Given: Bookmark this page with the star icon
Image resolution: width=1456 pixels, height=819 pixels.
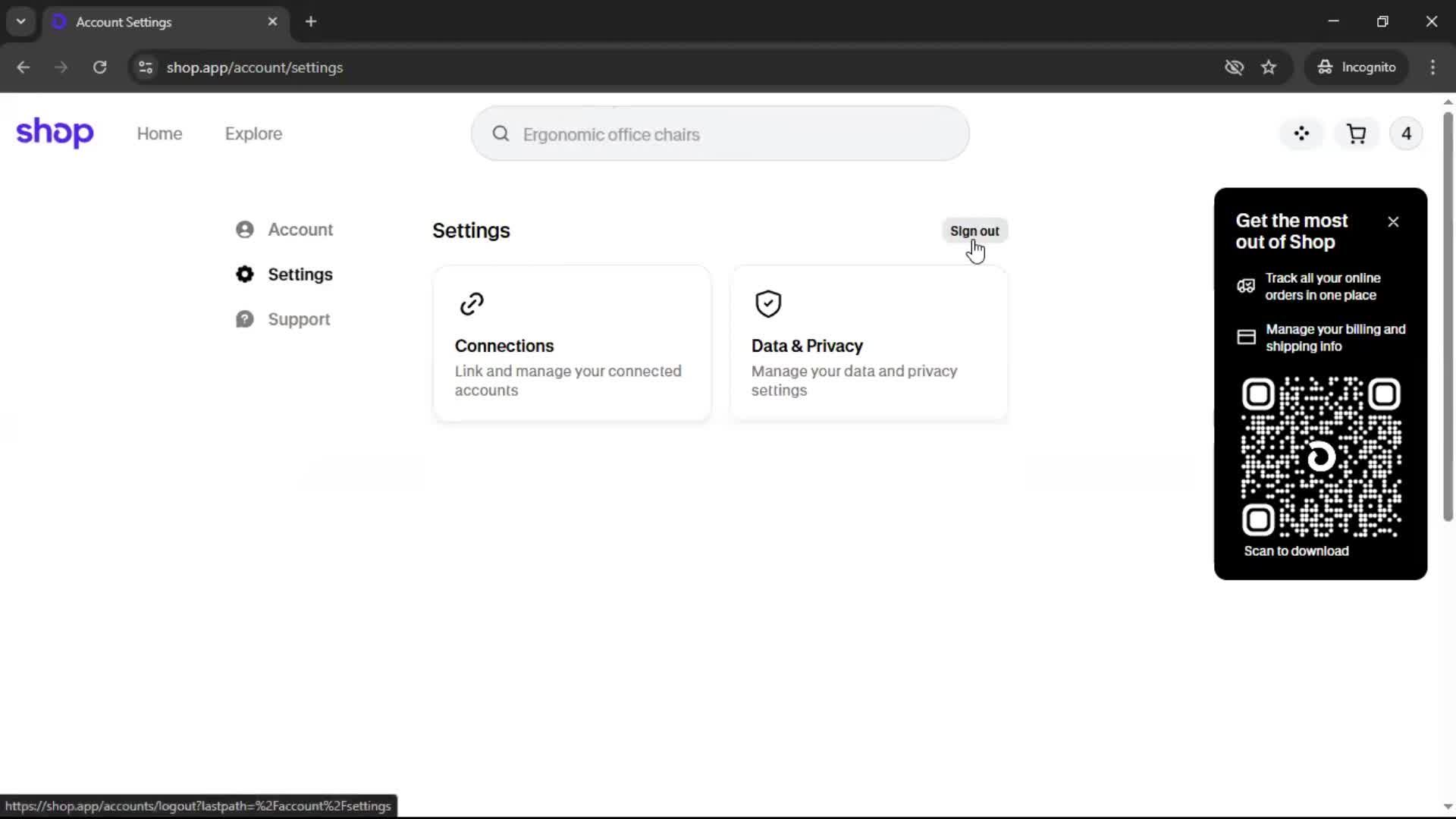Looking at the screenshot, I should 1269,67.
